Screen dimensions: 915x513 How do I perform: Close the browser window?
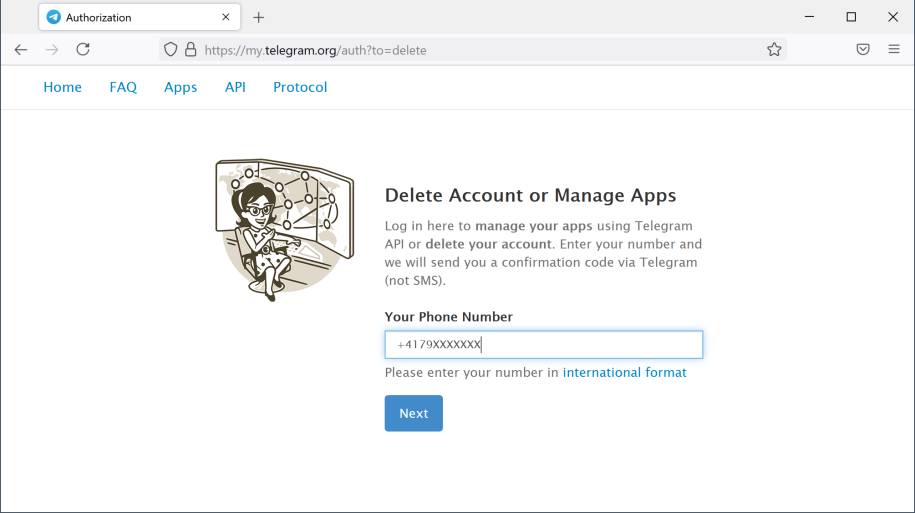(893, 17)
